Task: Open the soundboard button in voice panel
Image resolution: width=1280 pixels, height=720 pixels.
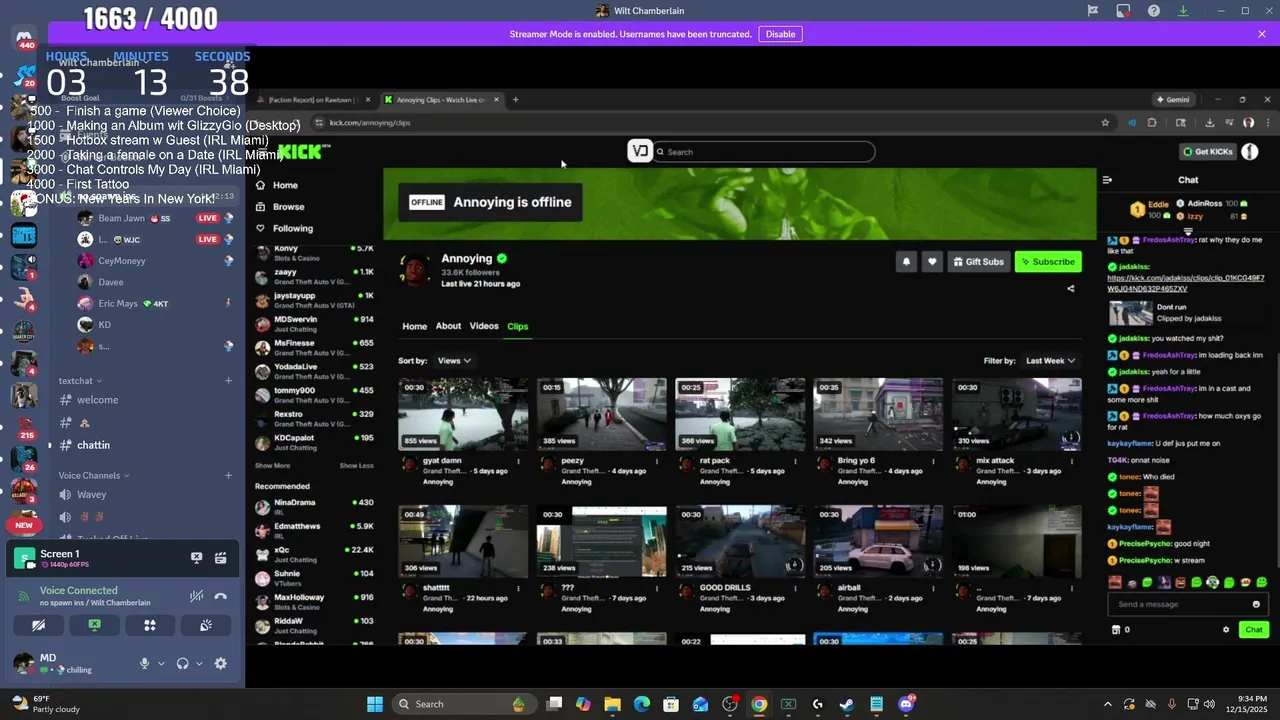Action: tap(206, 625)
